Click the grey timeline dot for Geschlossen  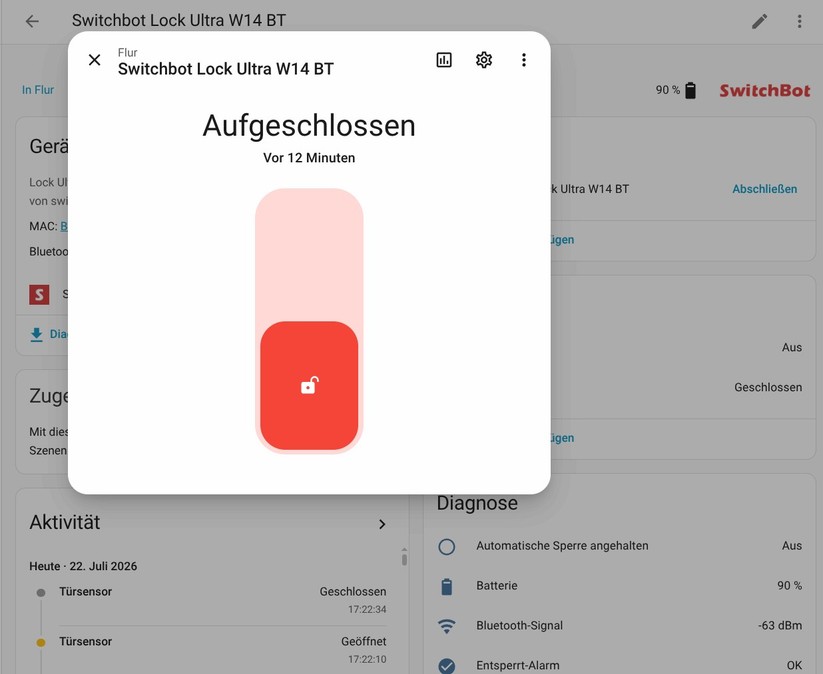coord(41,593)
